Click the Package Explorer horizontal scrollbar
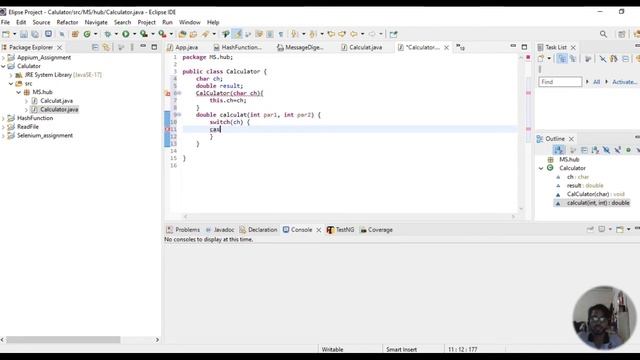The image size is (640, 360). [63, 340]
